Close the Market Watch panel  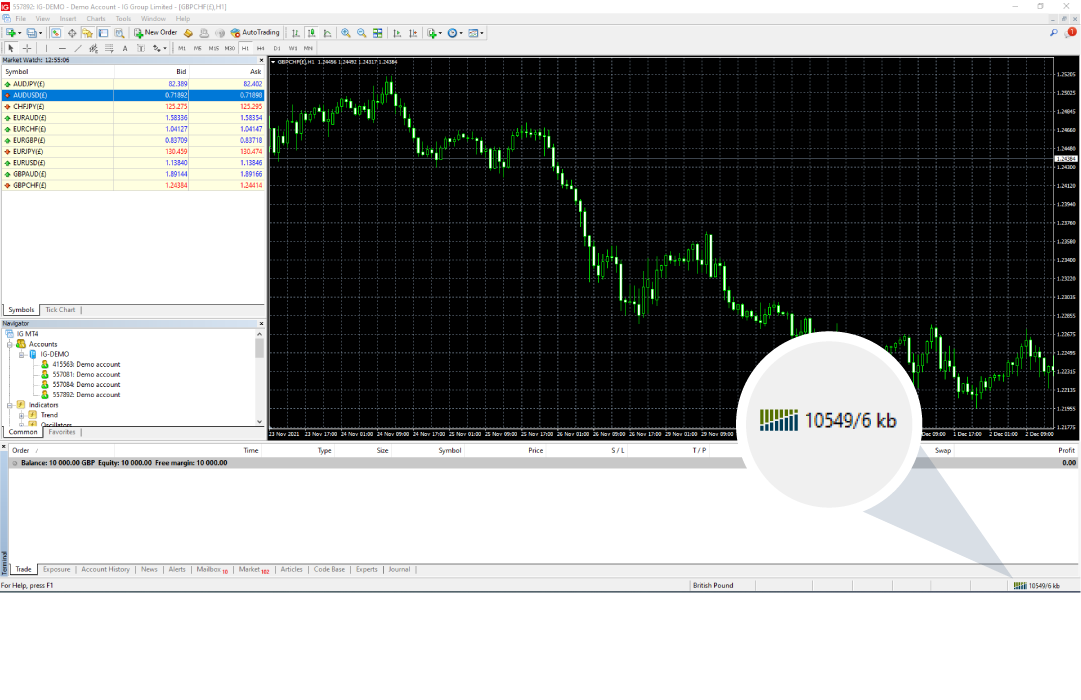(x=261, y=61)
